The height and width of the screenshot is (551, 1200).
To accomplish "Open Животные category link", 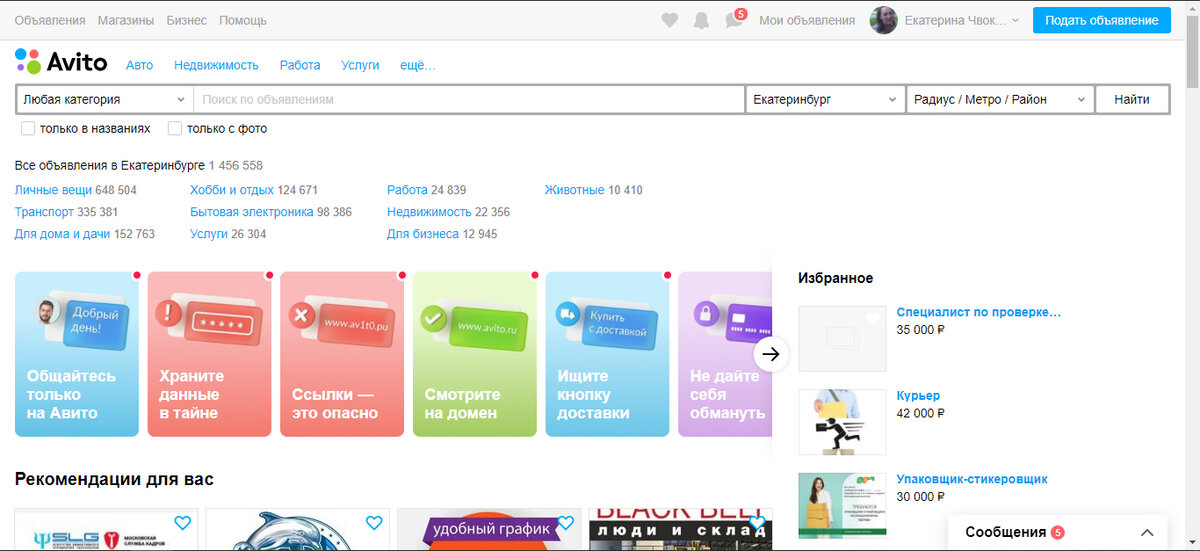I will point(575,190).
